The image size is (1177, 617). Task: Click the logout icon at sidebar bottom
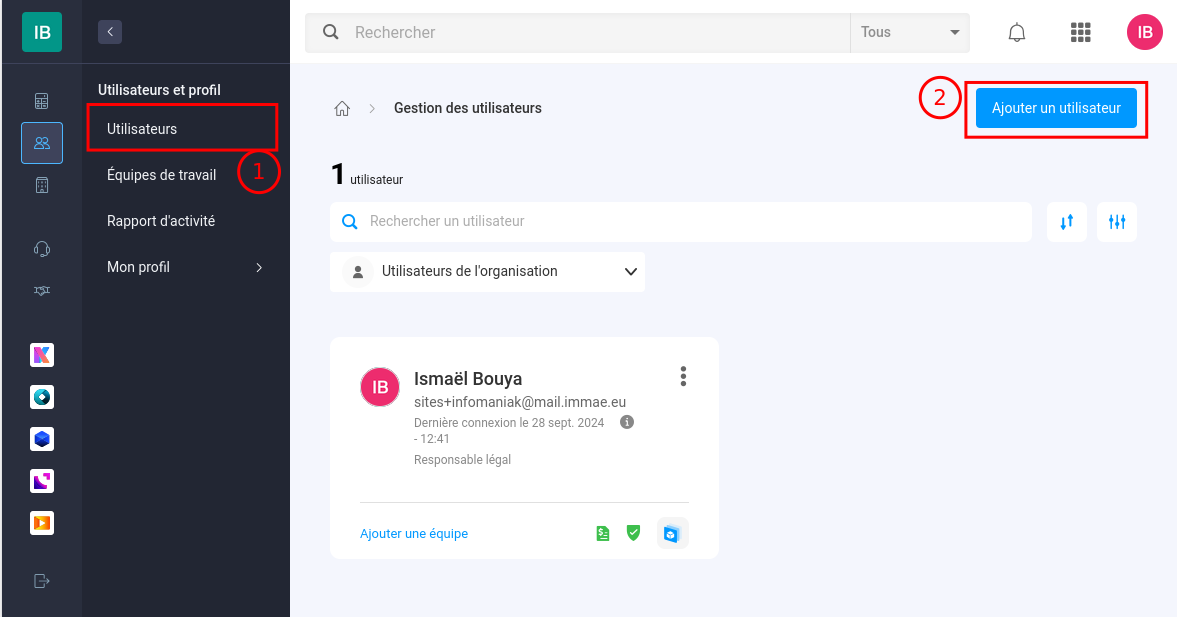(x=42, y=581)
